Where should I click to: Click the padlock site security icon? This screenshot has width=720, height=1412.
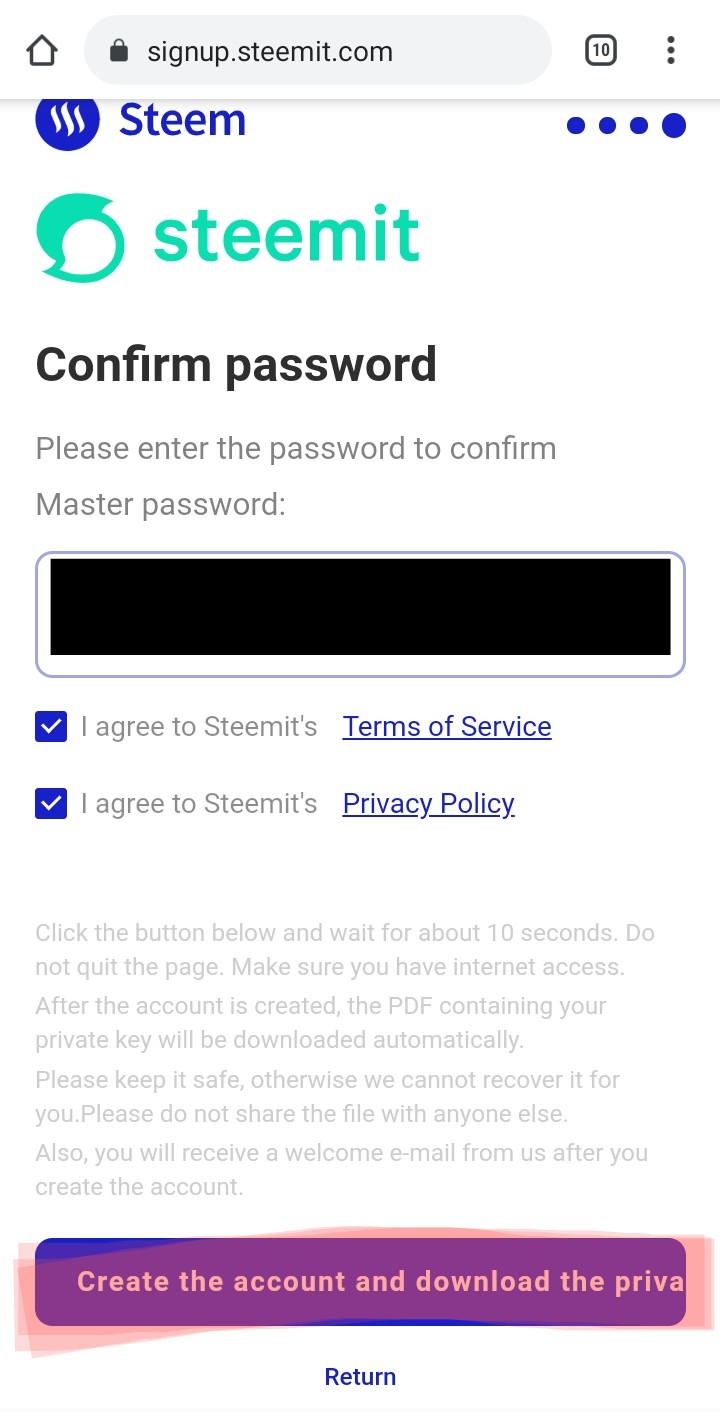click(x=119, y=51)
